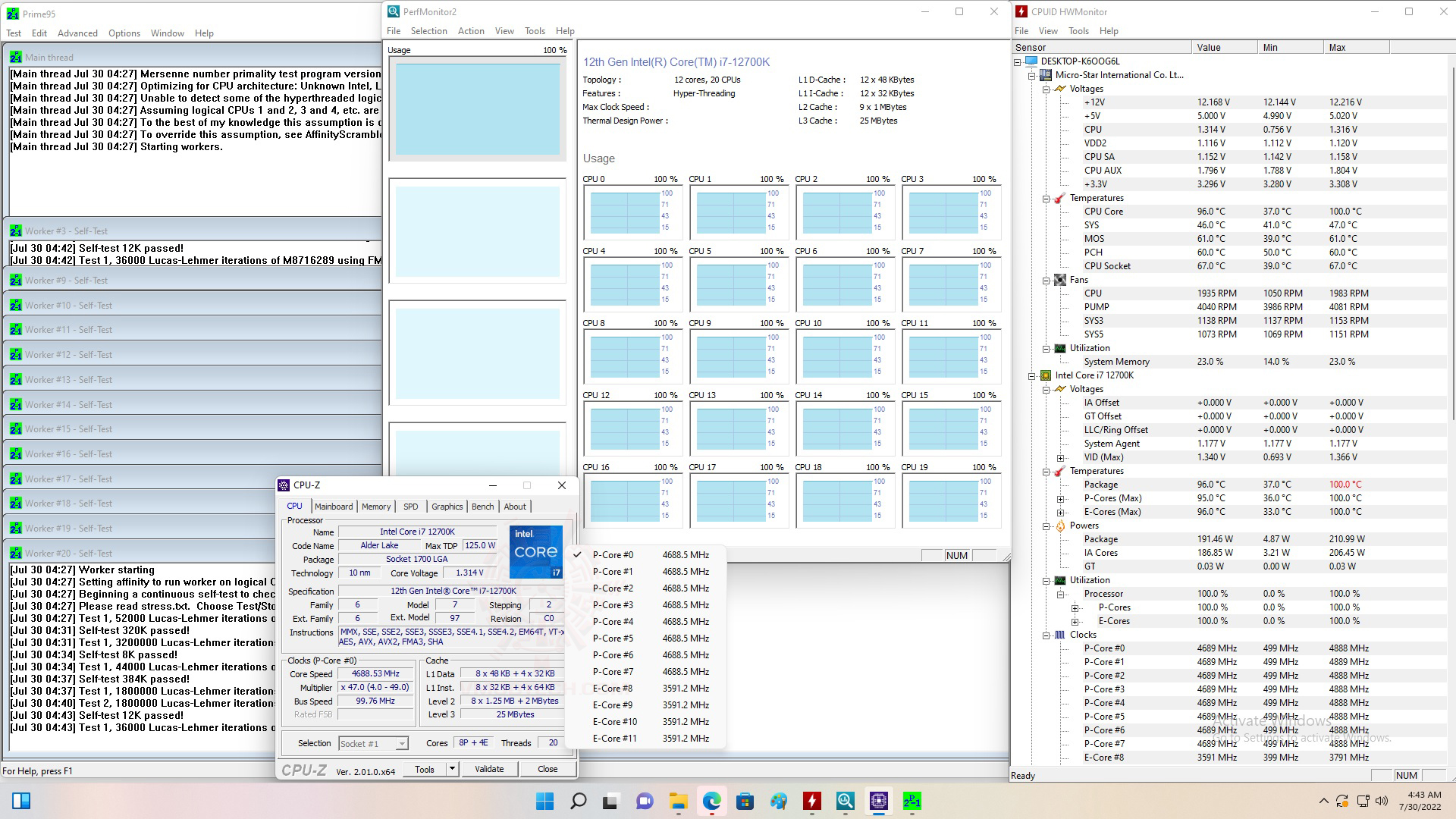Open Prime95 from the taskbar
The width and height of the screenshot is (1456, 819).
click(912, 801)
